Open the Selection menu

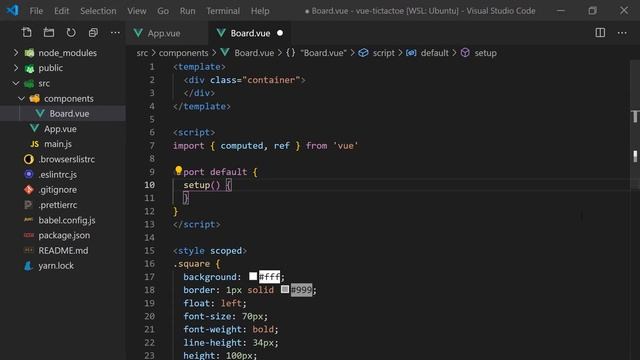click(98, 11)
